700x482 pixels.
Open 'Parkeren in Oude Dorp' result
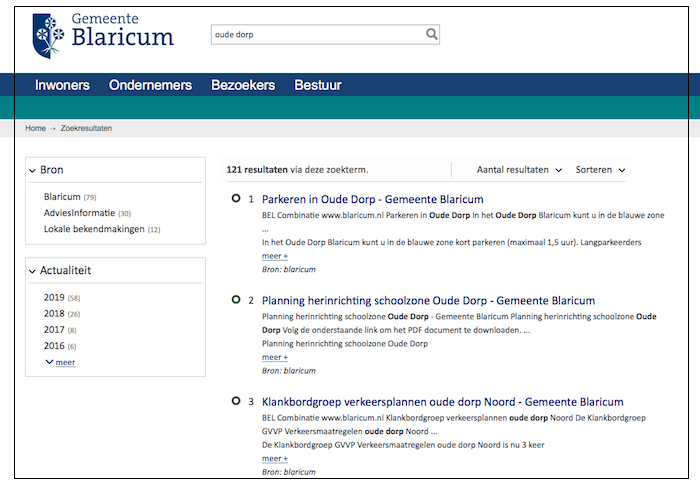coord(372,199)
